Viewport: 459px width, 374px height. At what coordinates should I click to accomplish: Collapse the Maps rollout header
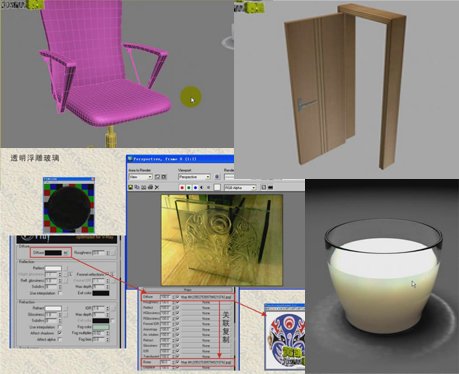pyautogui.click(x=188, y=290)
